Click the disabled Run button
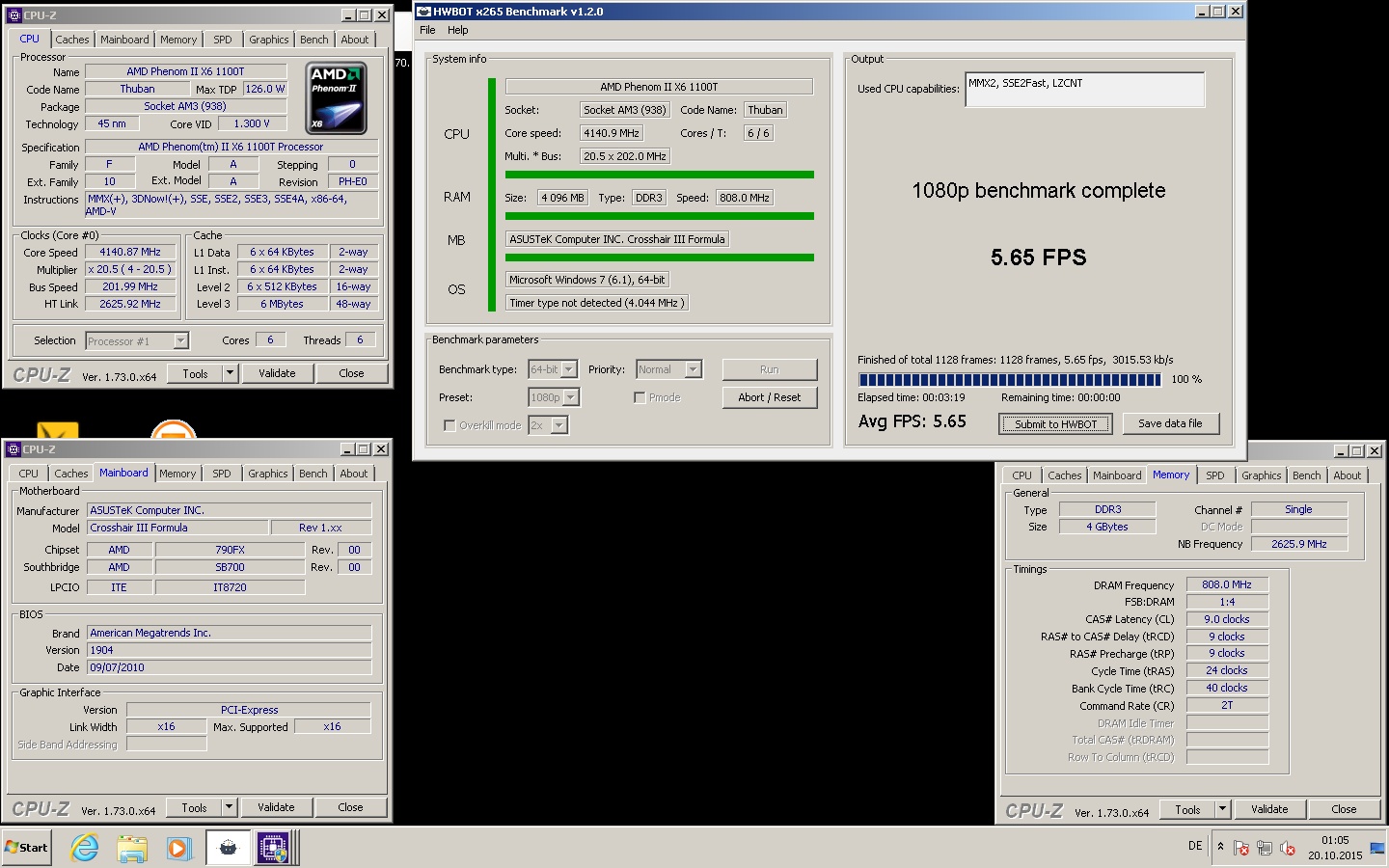 [770, 369]
